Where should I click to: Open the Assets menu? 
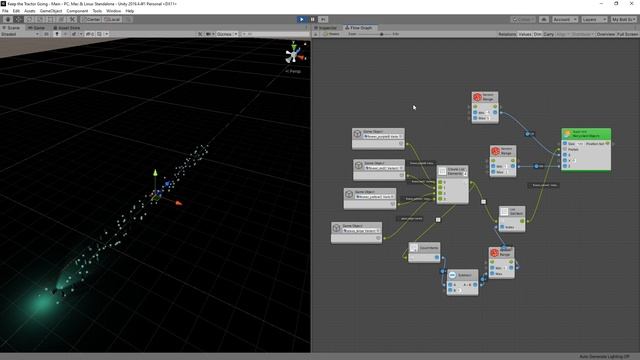point(30,11)
